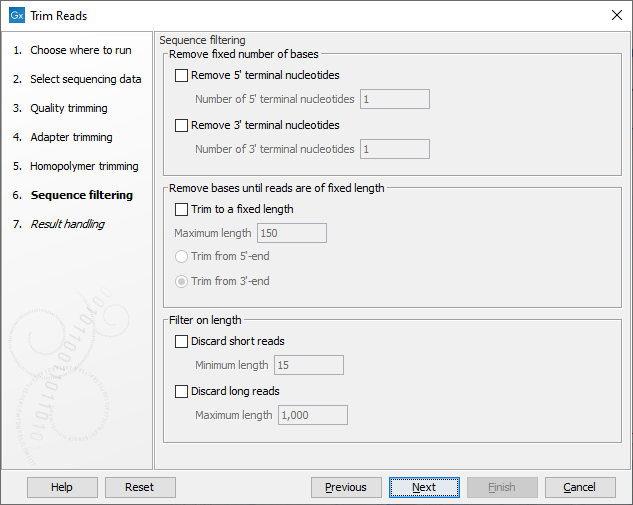Go back with the Previous button

pos(346,487)
